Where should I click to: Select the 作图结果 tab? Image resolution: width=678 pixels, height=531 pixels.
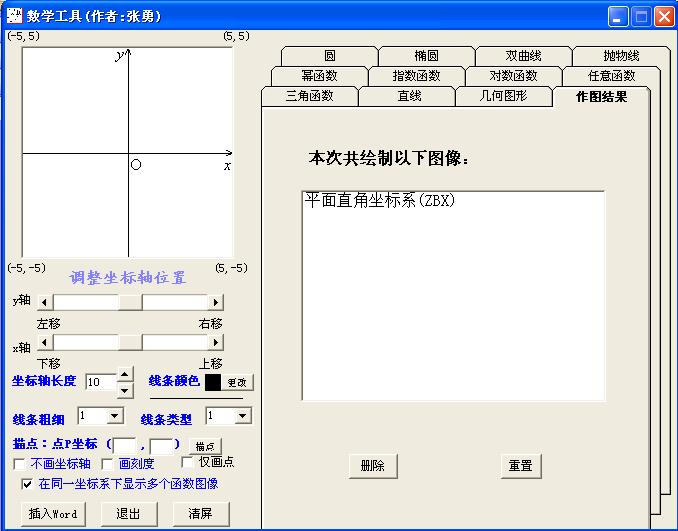click(601, 97)
